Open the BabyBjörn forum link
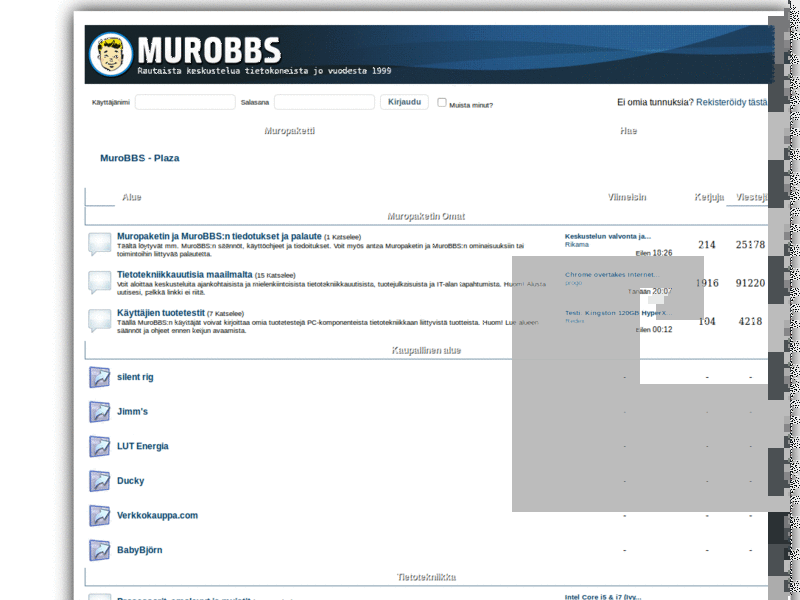Screen dimensions: 800x600 pos(139,551)
